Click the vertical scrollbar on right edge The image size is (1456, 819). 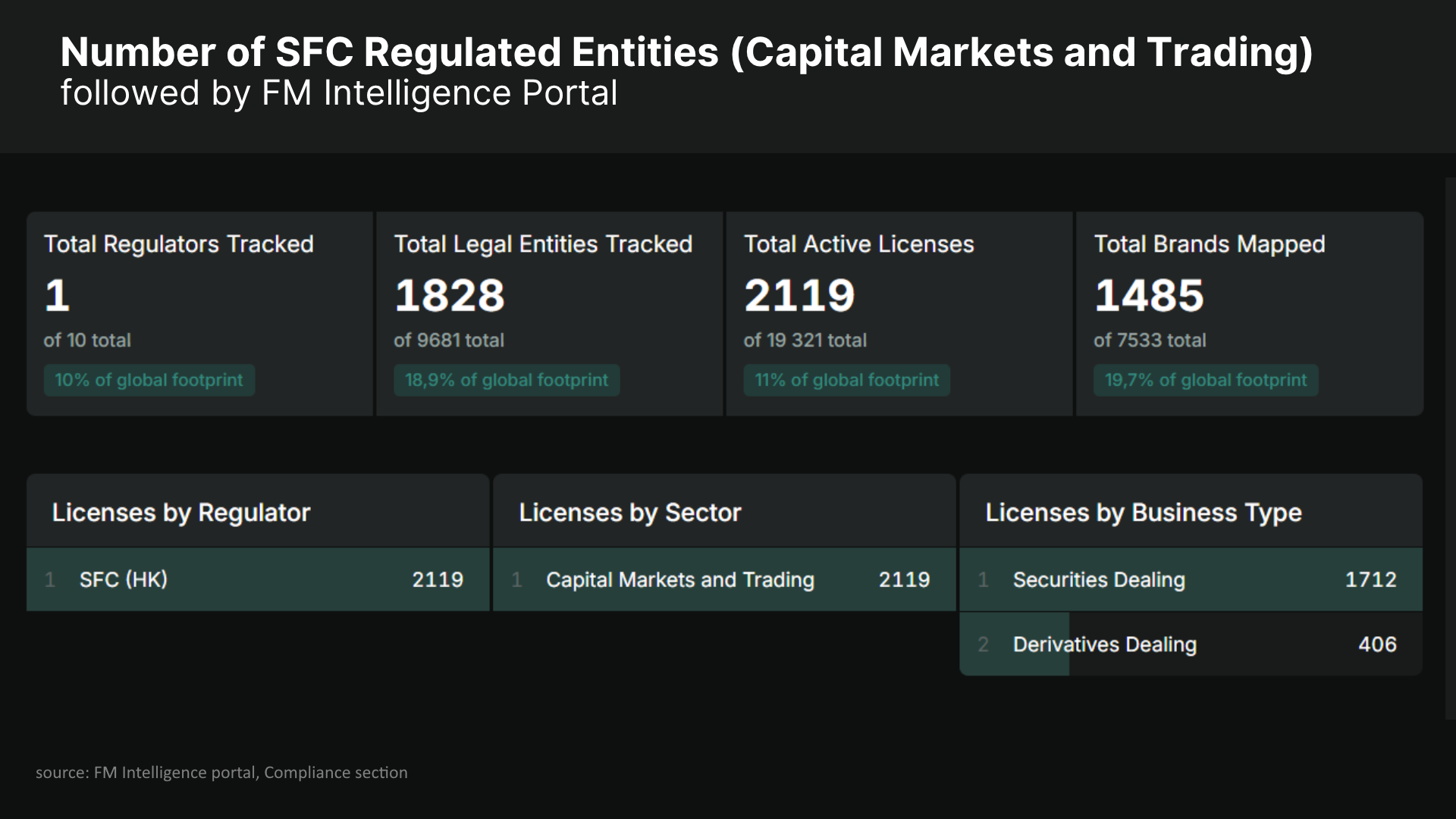point(1451,448)
